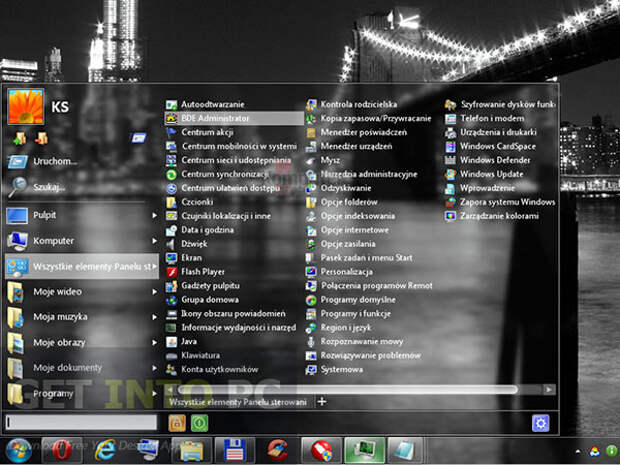Open Grupa domowa item

pos(202,300)
